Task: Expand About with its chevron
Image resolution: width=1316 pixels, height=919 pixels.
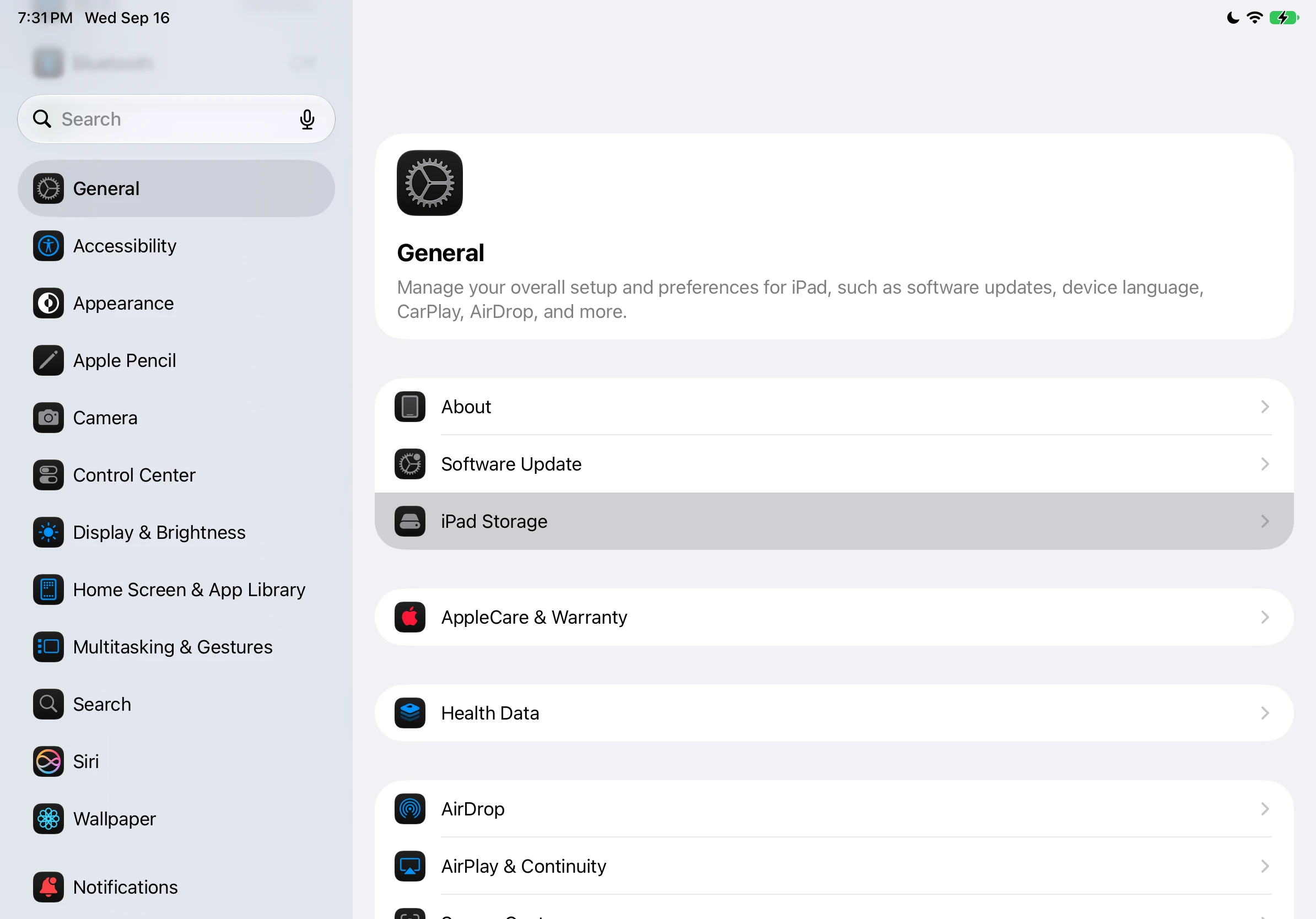Action: pos(1265,407)
